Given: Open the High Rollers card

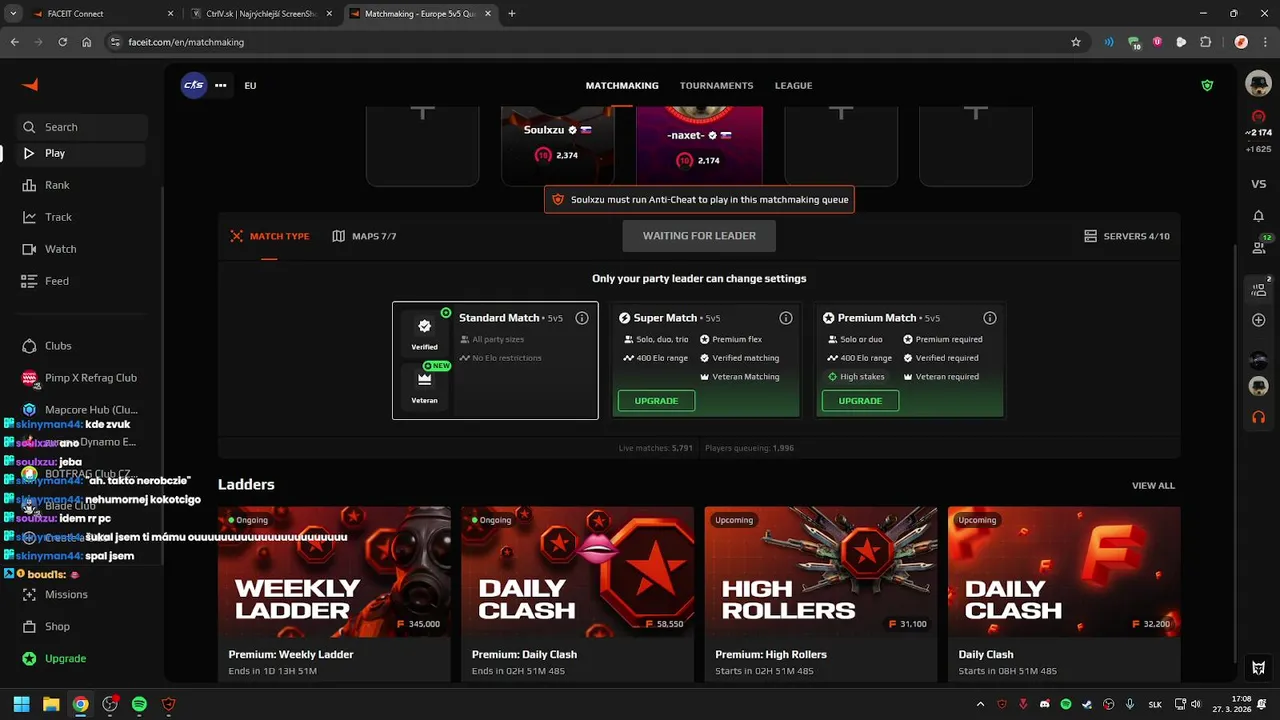Looking at the screenshot, I should click(x=821, y=594).
